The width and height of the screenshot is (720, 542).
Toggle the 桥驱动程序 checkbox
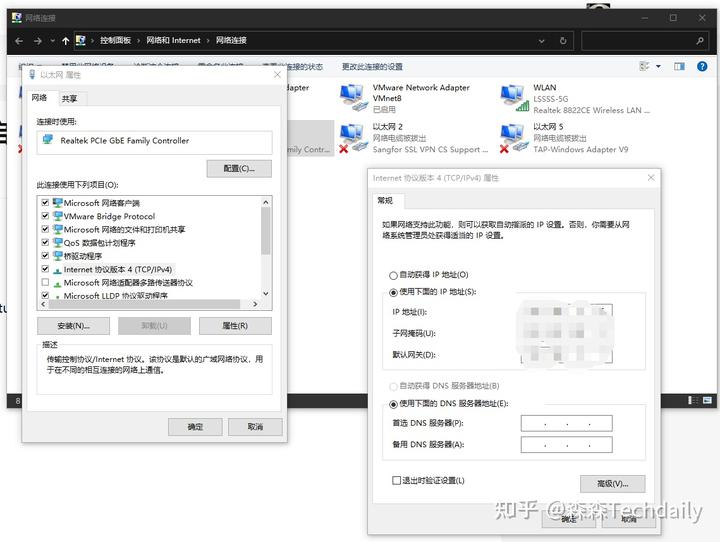click(x=45, y=256)
